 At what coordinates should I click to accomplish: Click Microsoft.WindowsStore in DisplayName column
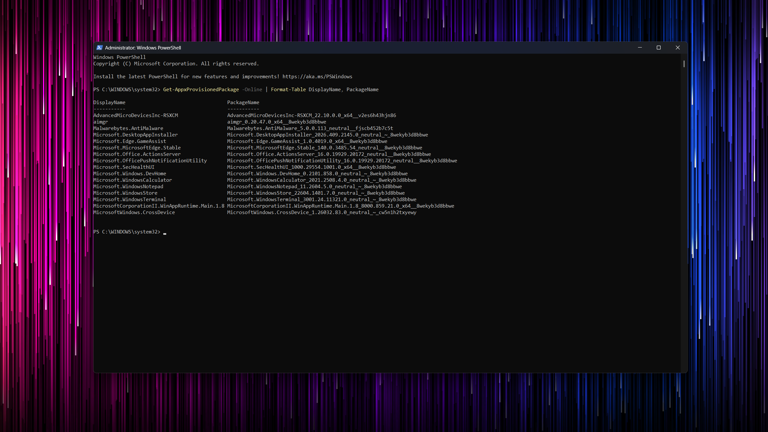point(125,193)
